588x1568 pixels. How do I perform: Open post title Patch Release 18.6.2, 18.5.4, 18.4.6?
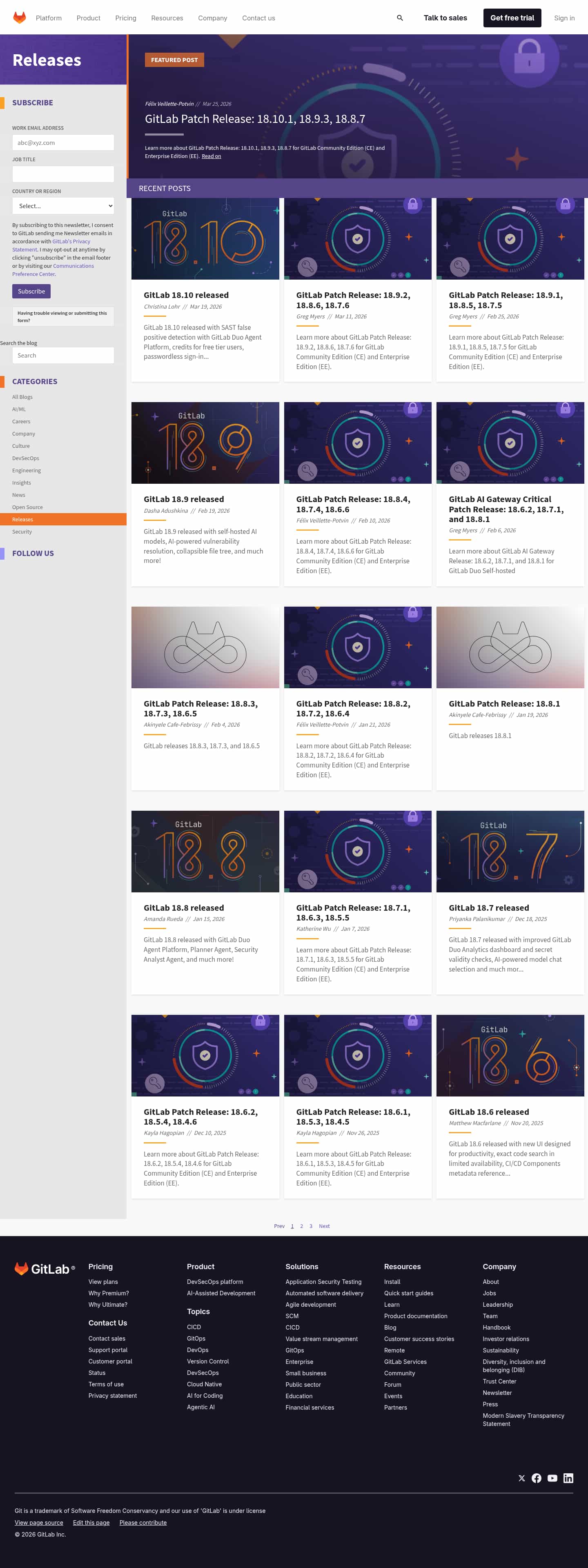pyautogui.click(x=200, y=1117)
